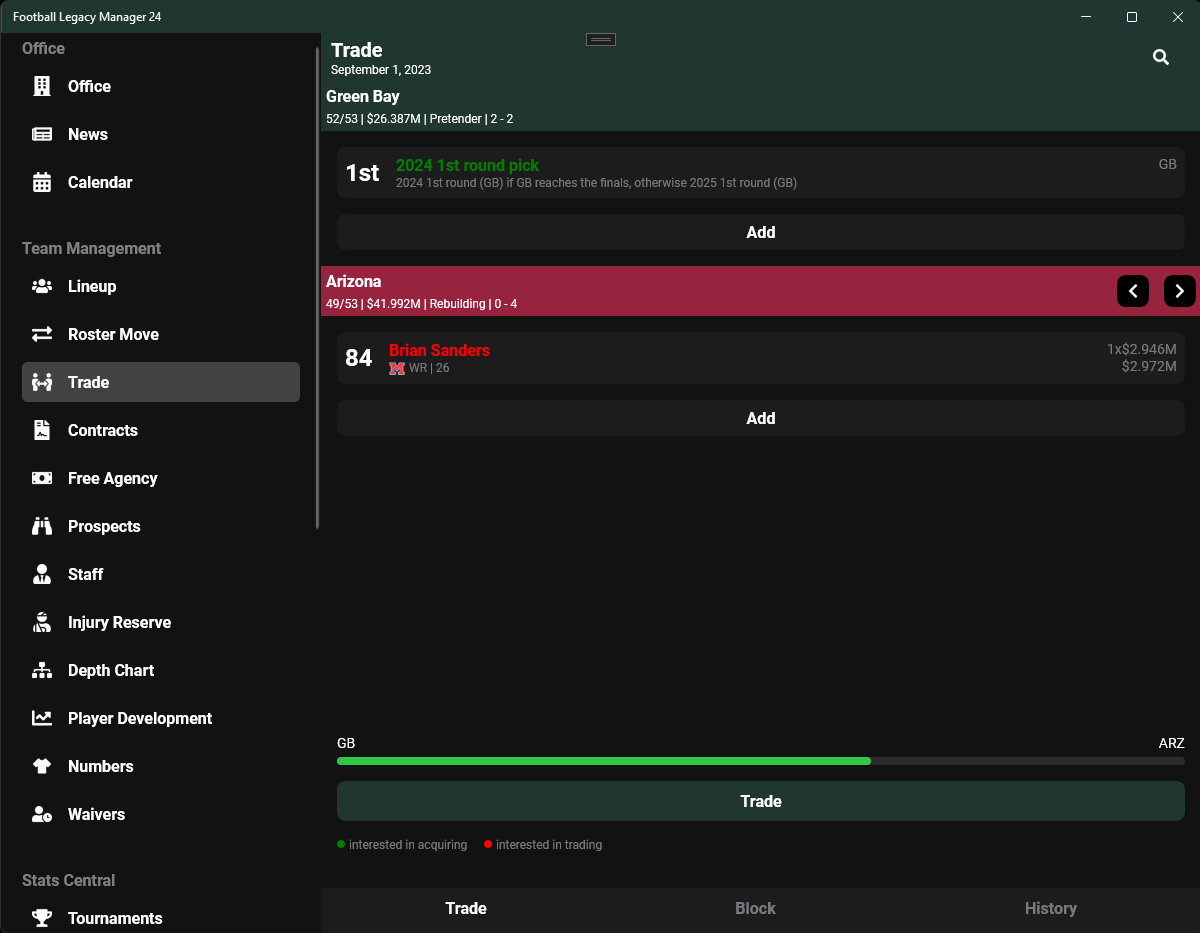Click the 'Stats Central' section heading
This screenshot has width=1200, height=933.
68,880
